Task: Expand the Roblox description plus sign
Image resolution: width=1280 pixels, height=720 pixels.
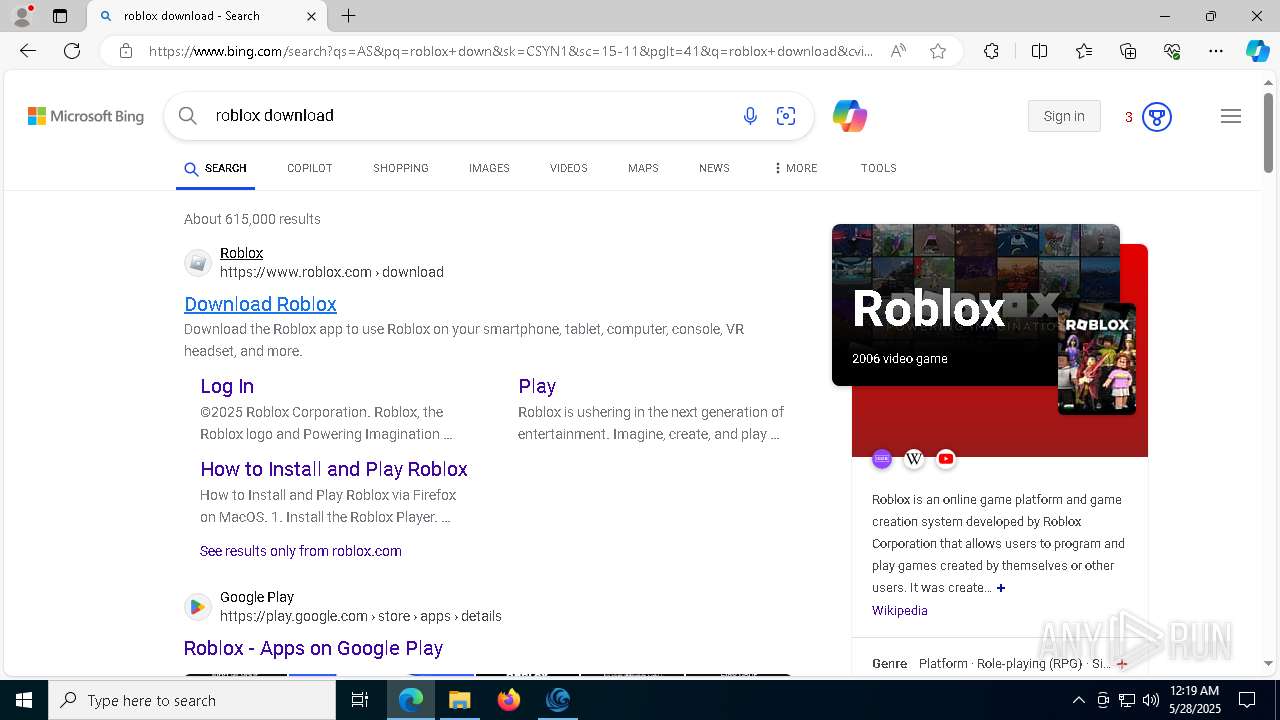Action: coord(1001,588)
